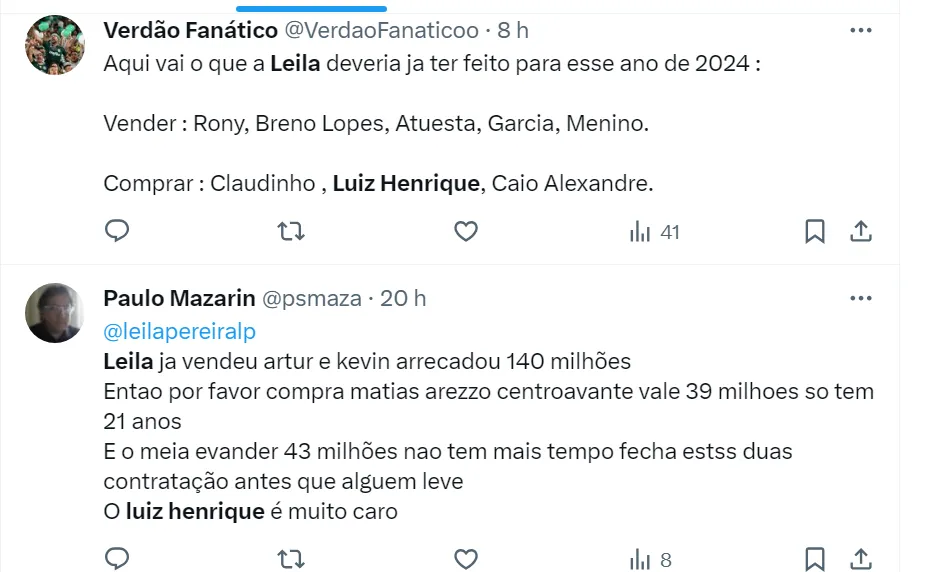
Task: Like the Verdão Fanático tweet
Action: [x=465, y=232]
